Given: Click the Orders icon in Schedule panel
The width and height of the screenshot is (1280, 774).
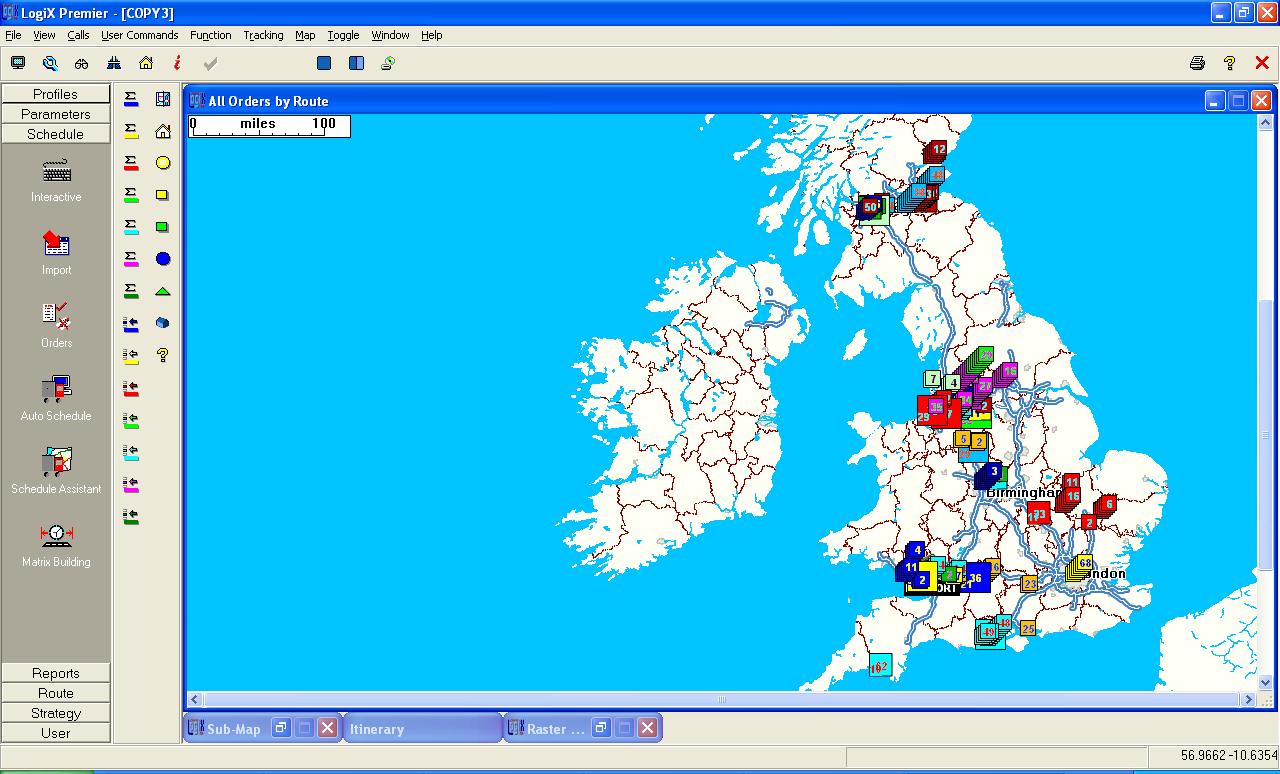Looking at the screenshot, I should [x=56, y=316].
